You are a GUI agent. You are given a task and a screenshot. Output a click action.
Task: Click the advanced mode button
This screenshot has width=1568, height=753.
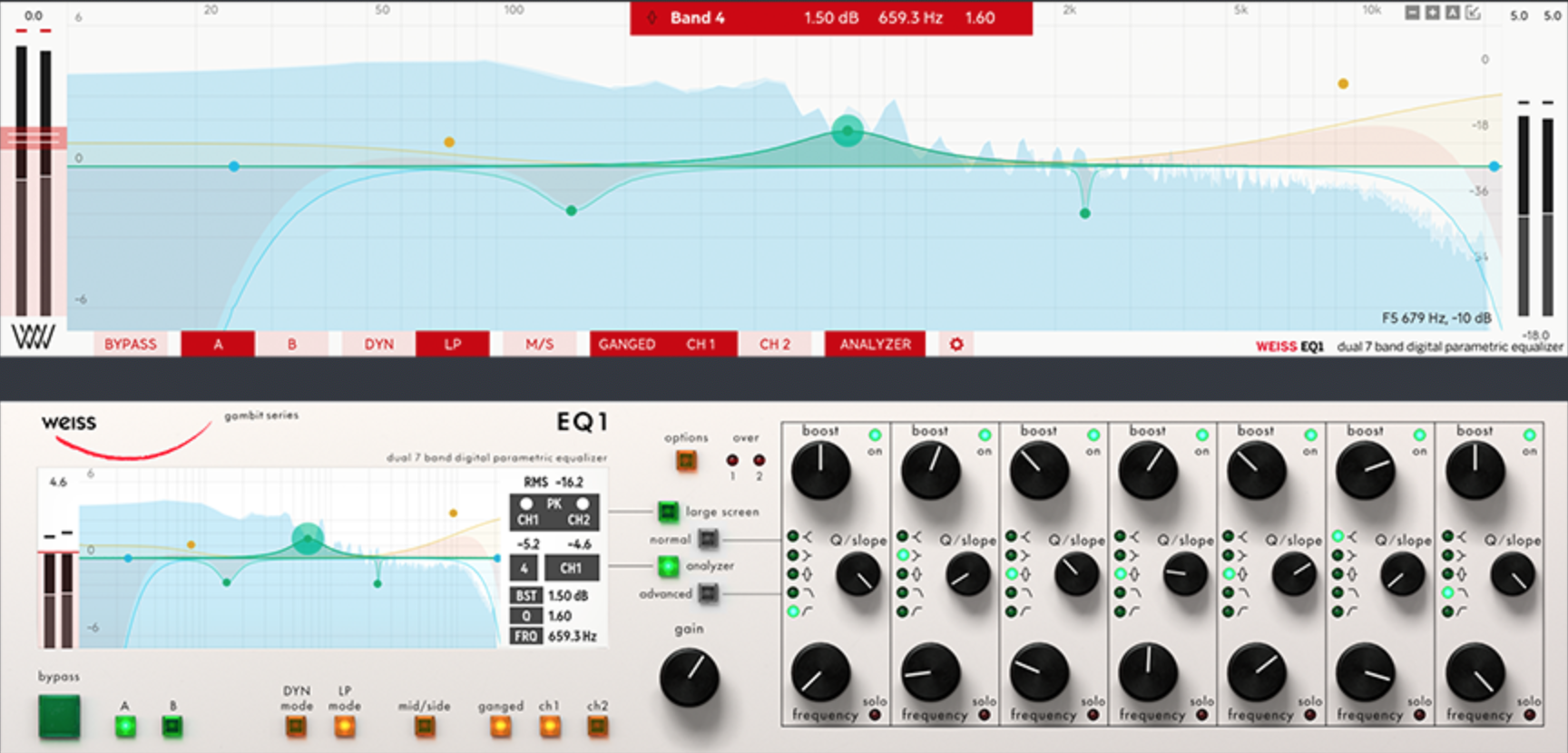point(708,593)
